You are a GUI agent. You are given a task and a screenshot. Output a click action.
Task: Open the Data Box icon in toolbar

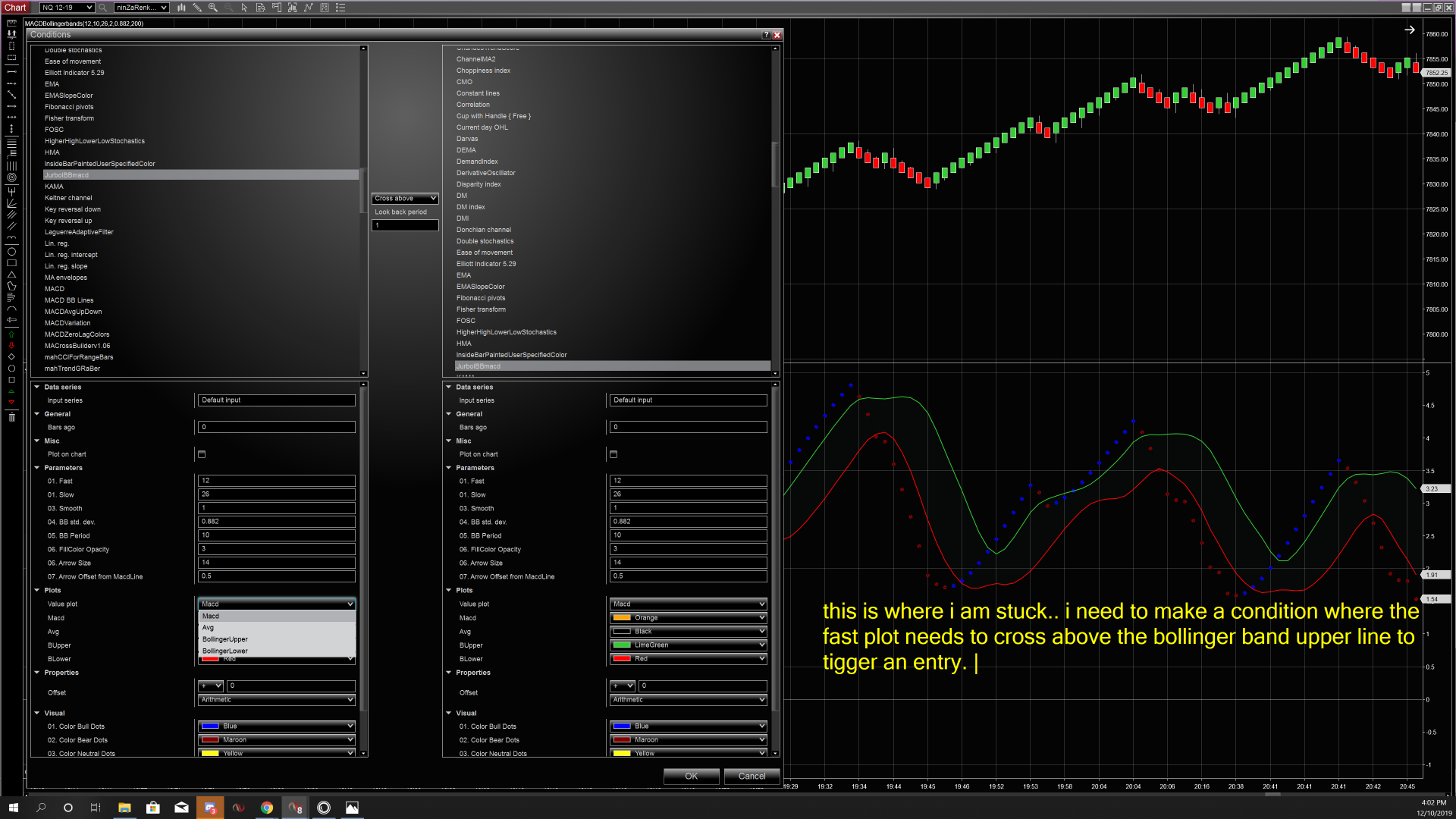coord(260,8)
